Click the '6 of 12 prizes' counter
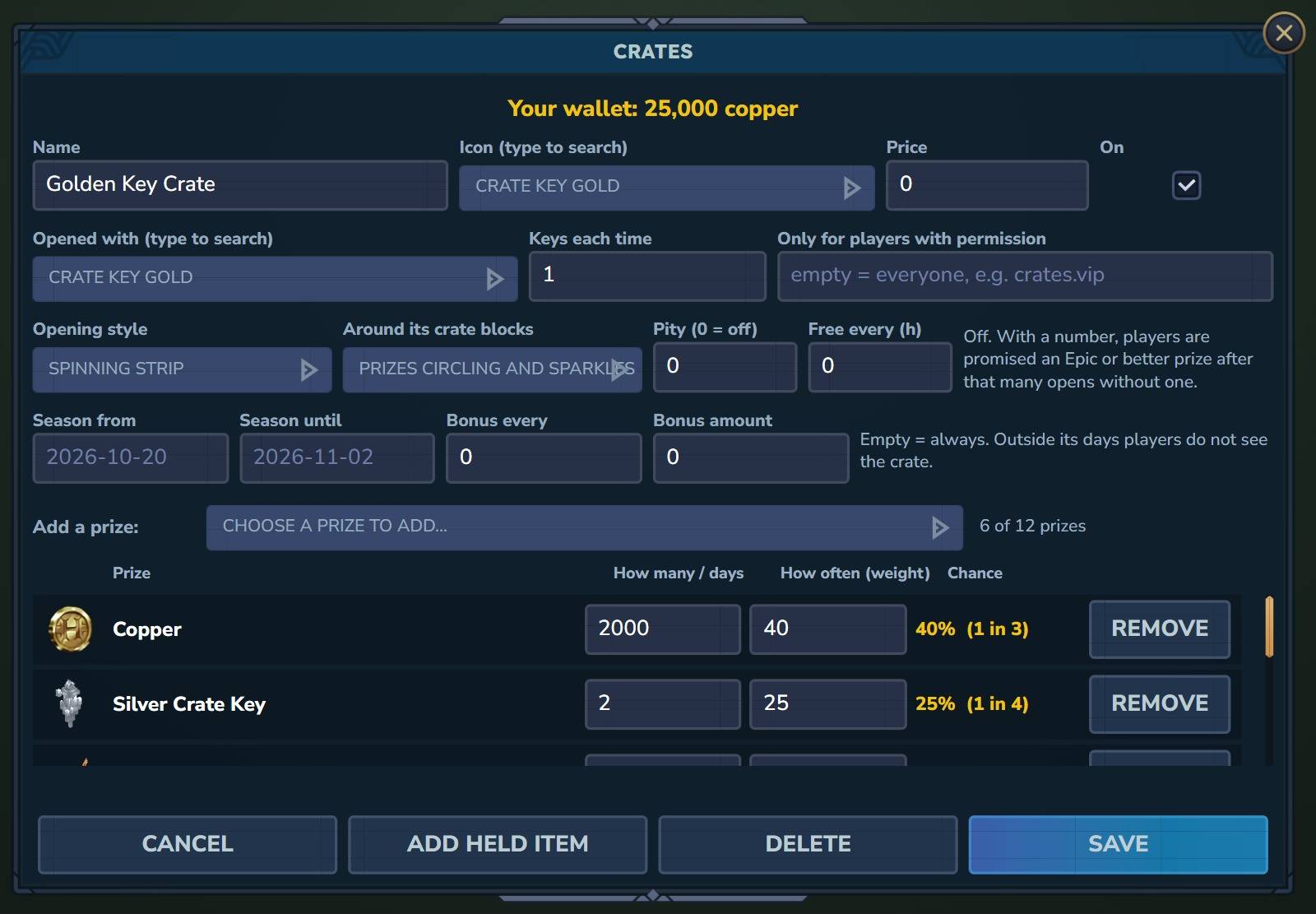Screen dimensions: 1316x914 point(1032,527)
